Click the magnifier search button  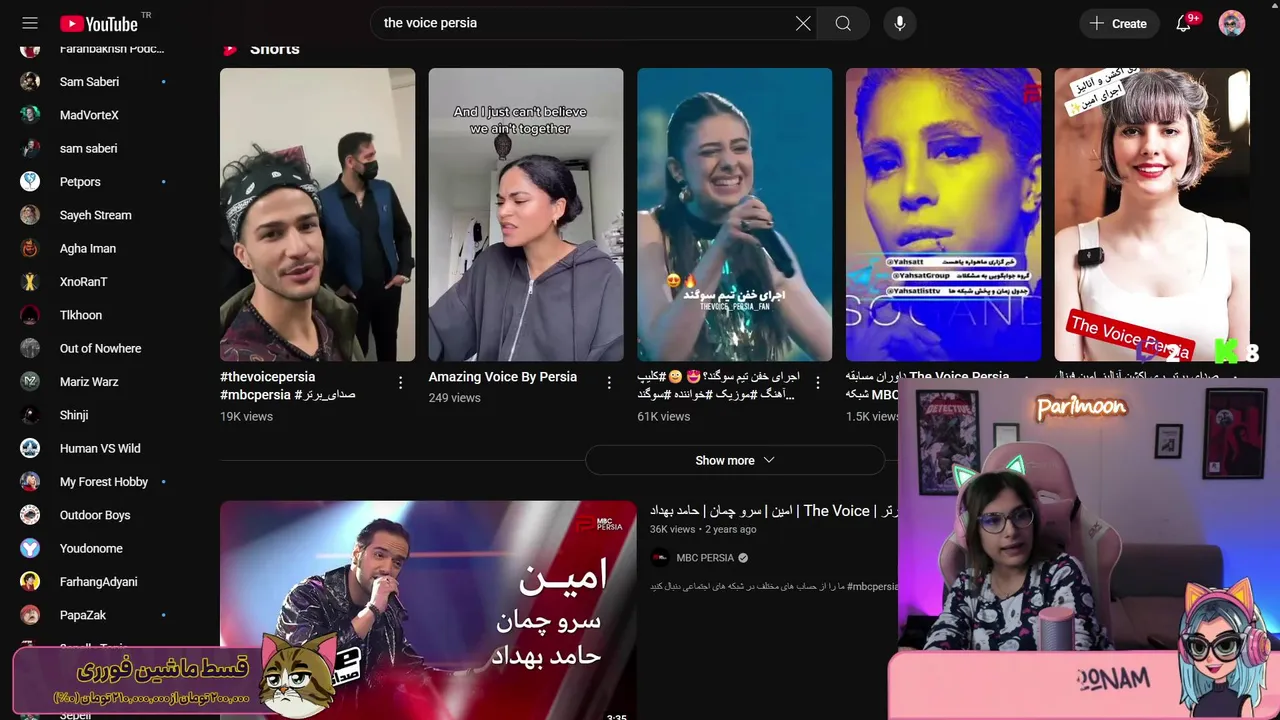click(843, 23)
